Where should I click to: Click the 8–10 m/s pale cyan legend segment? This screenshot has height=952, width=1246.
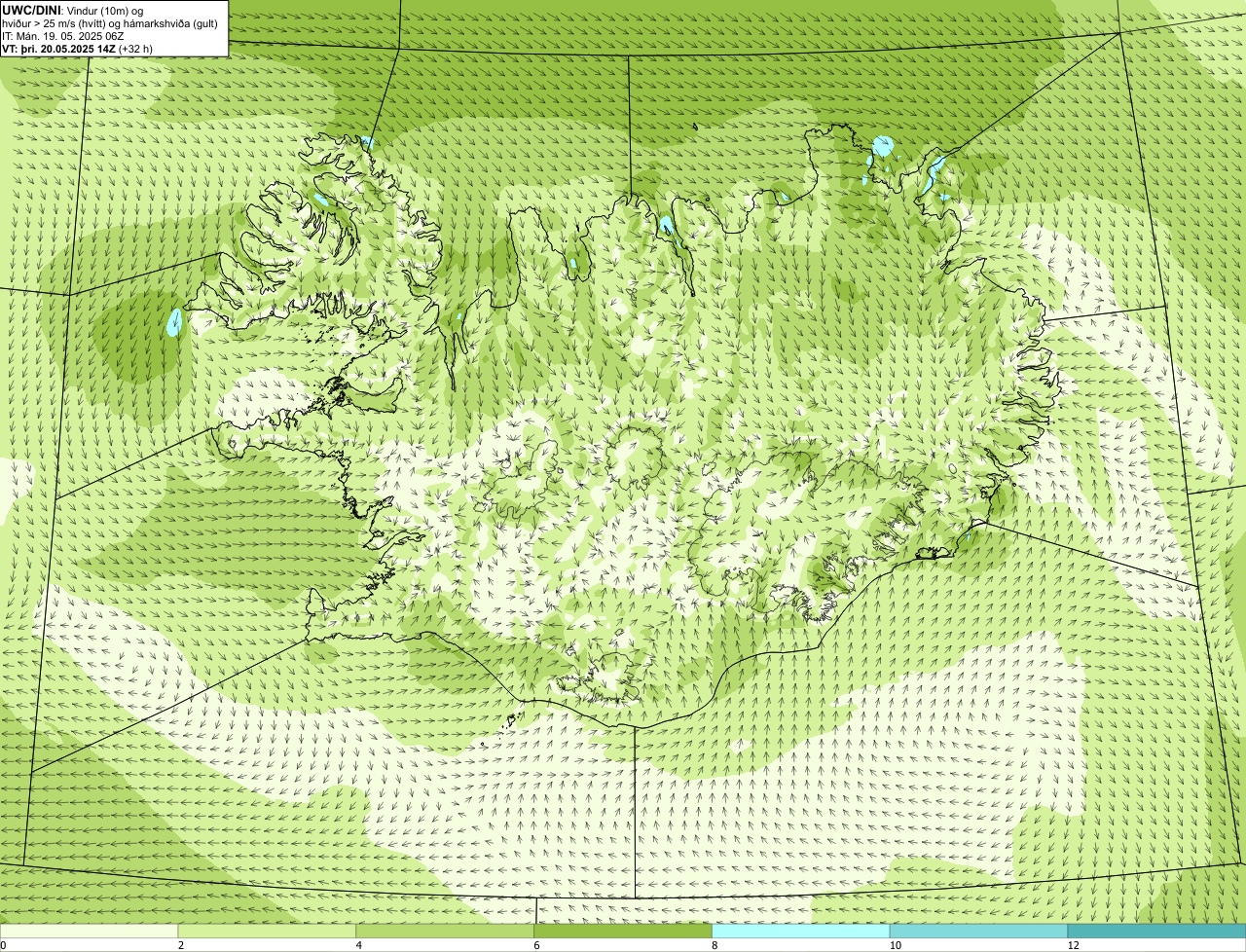801,932
